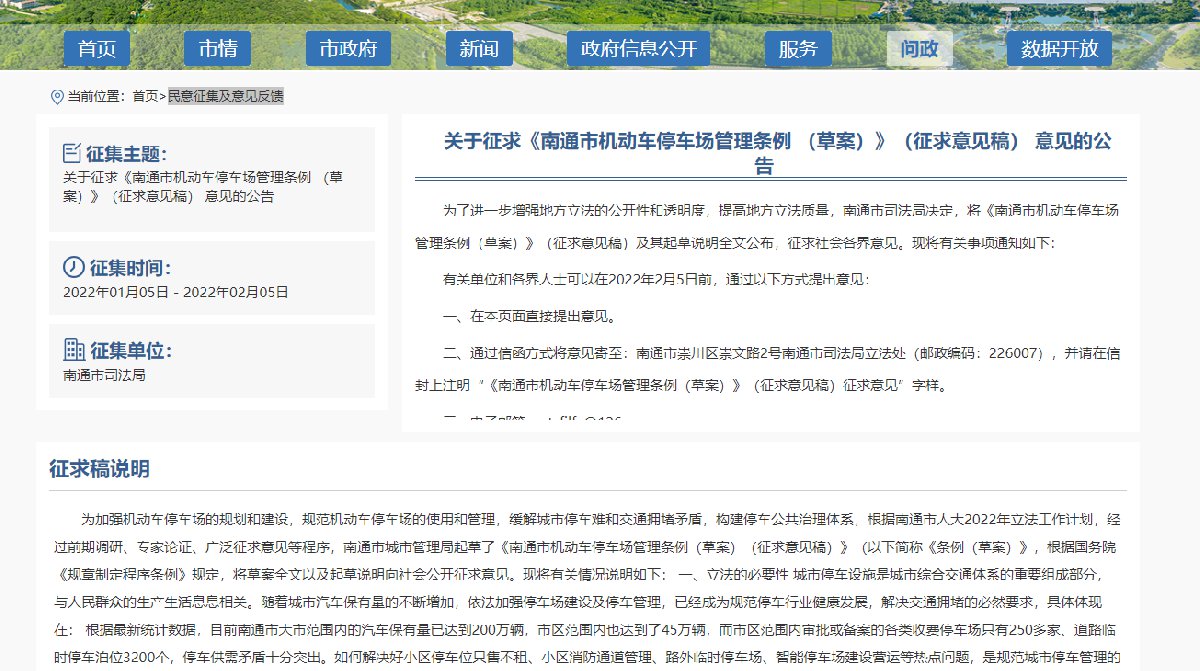Image resolution: width=1200 pixels, height=671 pixels.
Task: Click the location pin icon beside 当前位置
Action: point(56,97)
